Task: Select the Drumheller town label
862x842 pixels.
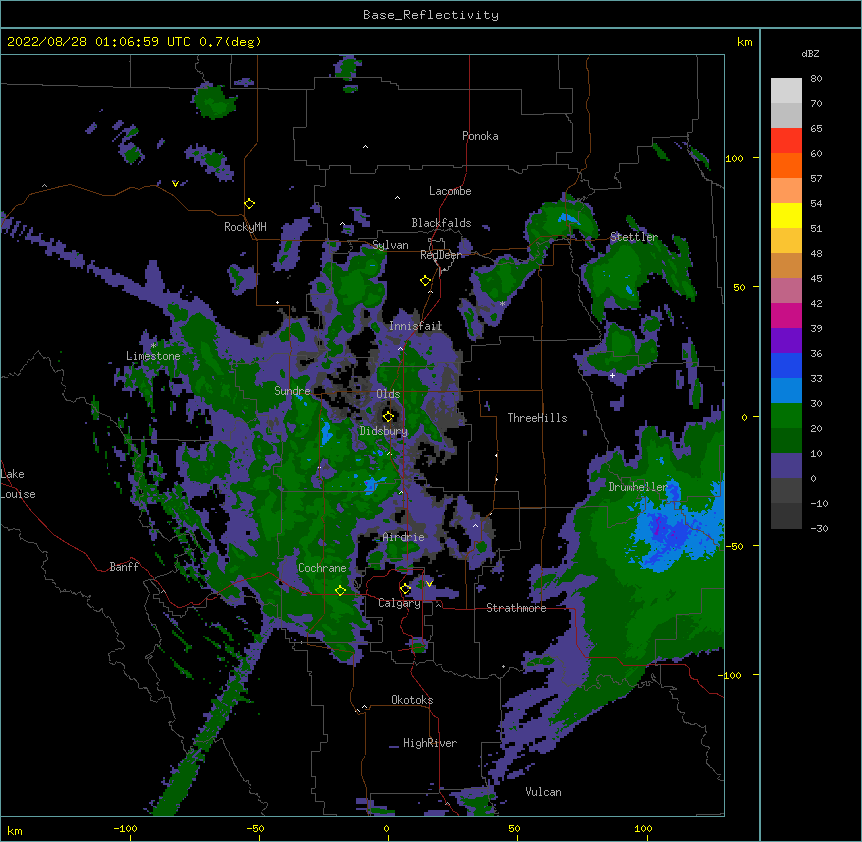Action: coord(638,487)
